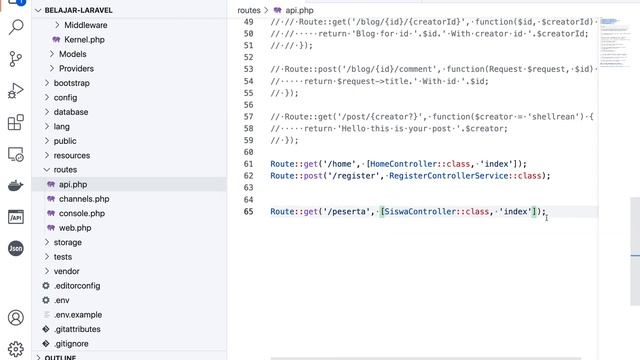The image size is (640, 360).
Task: Collapse the routes folder
Action: tap(47, 170)
